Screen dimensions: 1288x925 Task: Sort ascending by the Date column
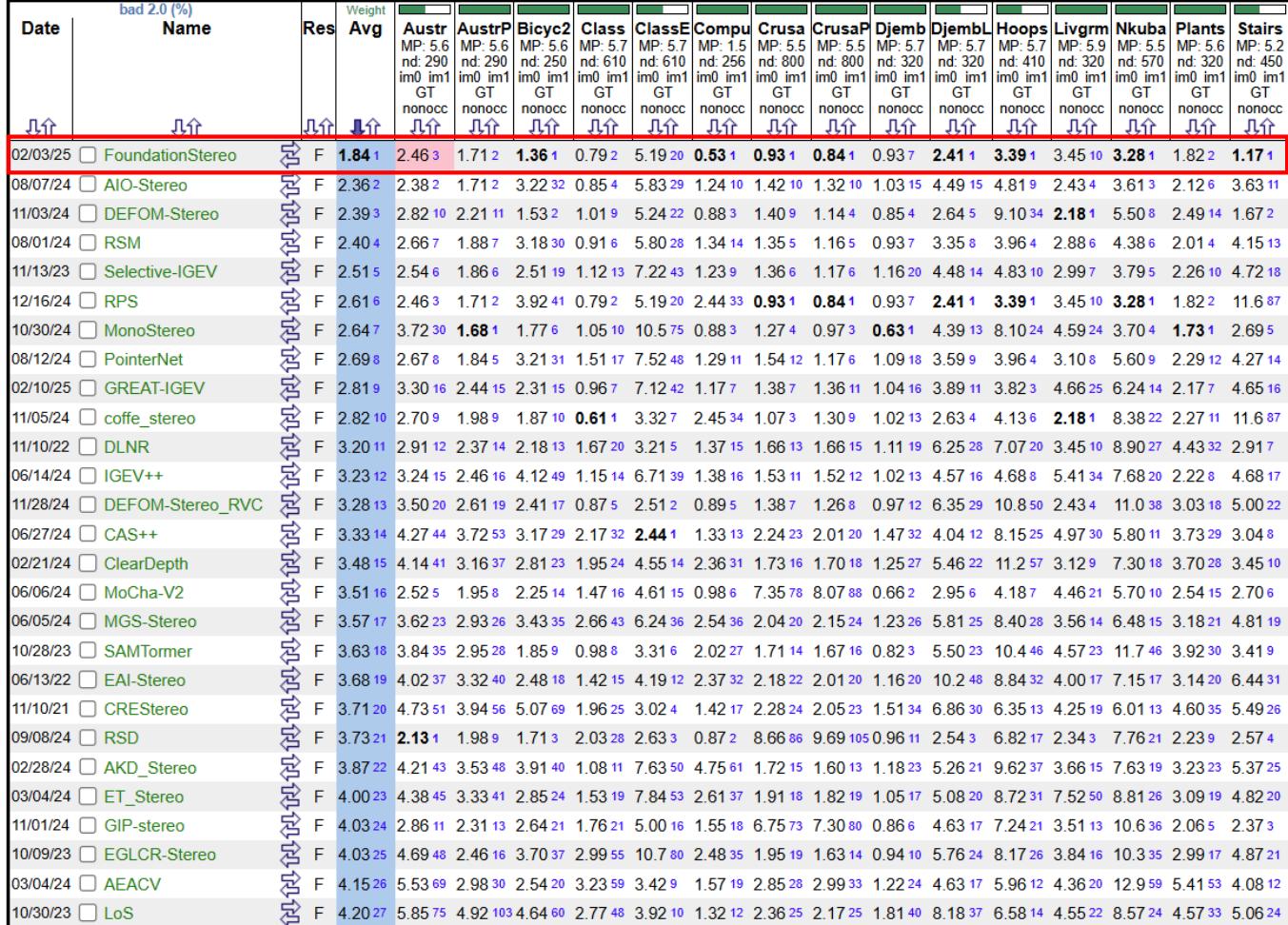(x=50, y=127)
